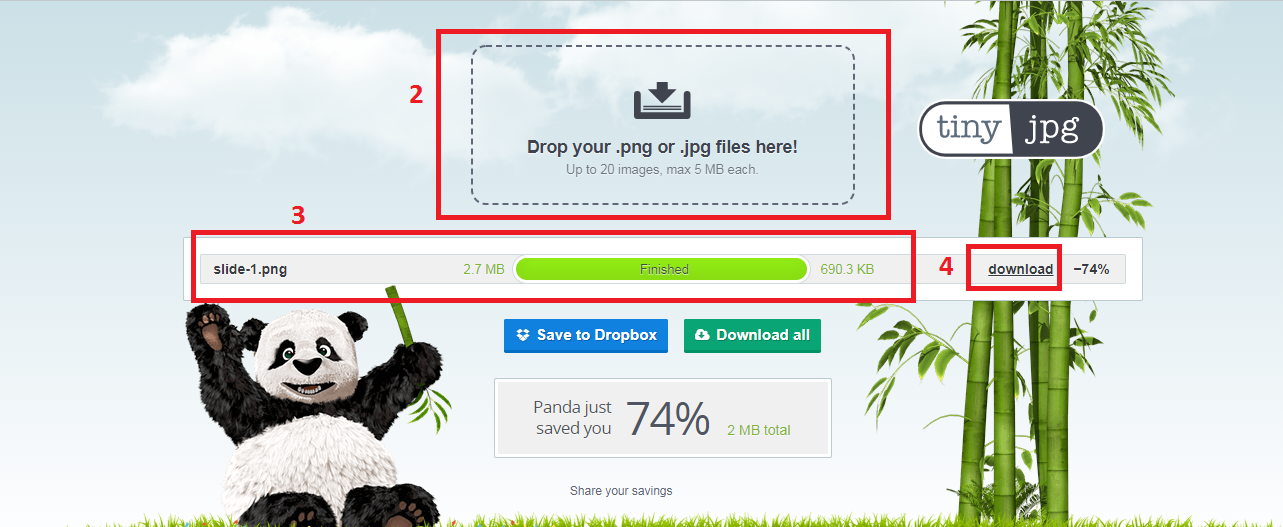1283x527 pixels.
Task: Click the original 2.7 MB file size
Action: tap(483, 269)
